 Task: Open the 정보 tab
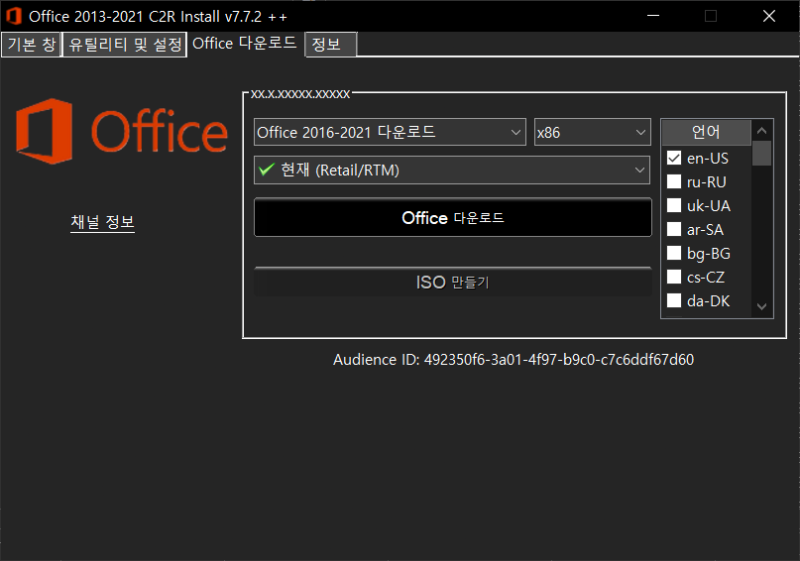click(x=331, y=44)
